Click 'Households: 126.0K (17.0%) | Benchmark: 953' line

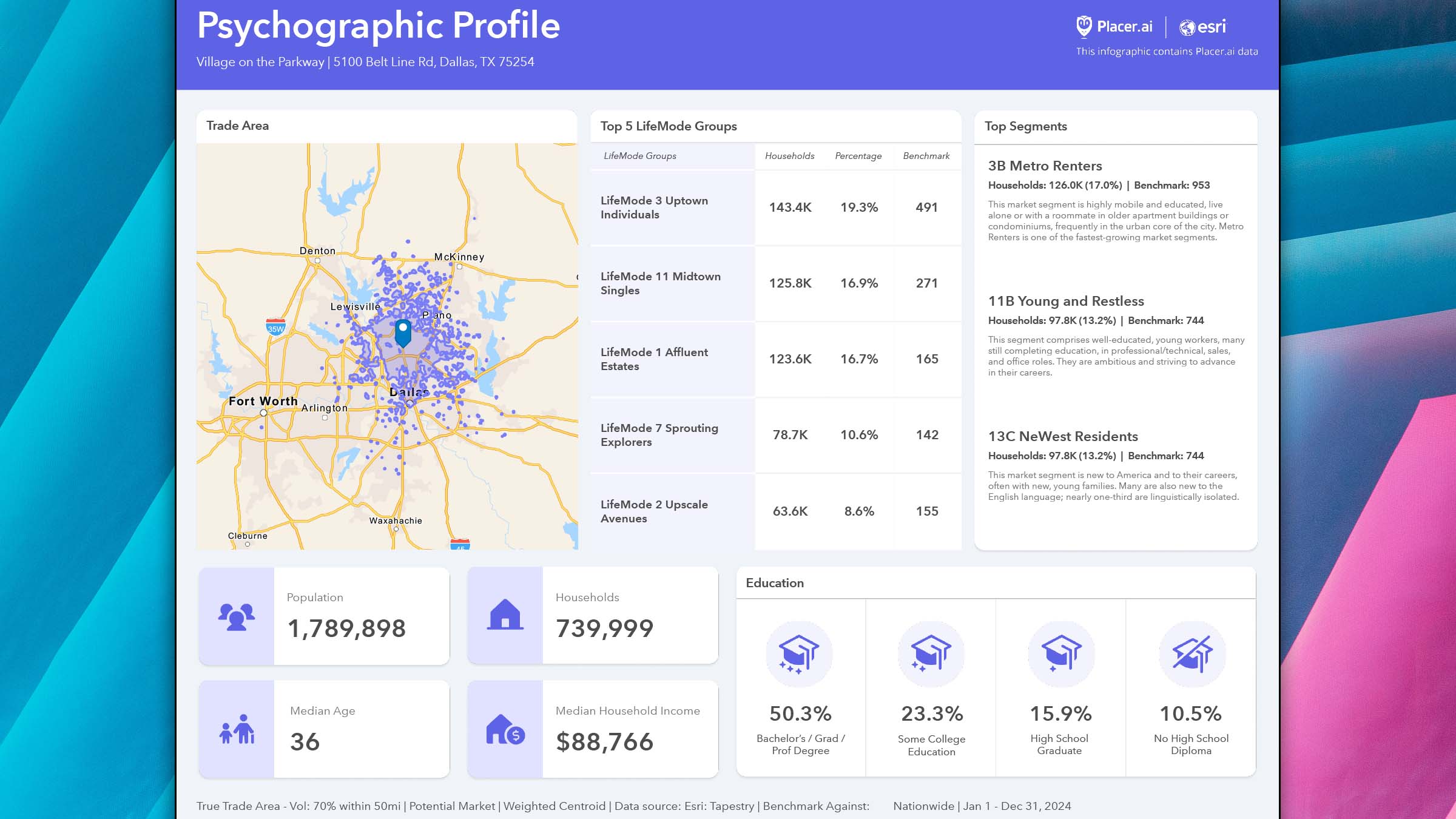tap(1099, 185)
